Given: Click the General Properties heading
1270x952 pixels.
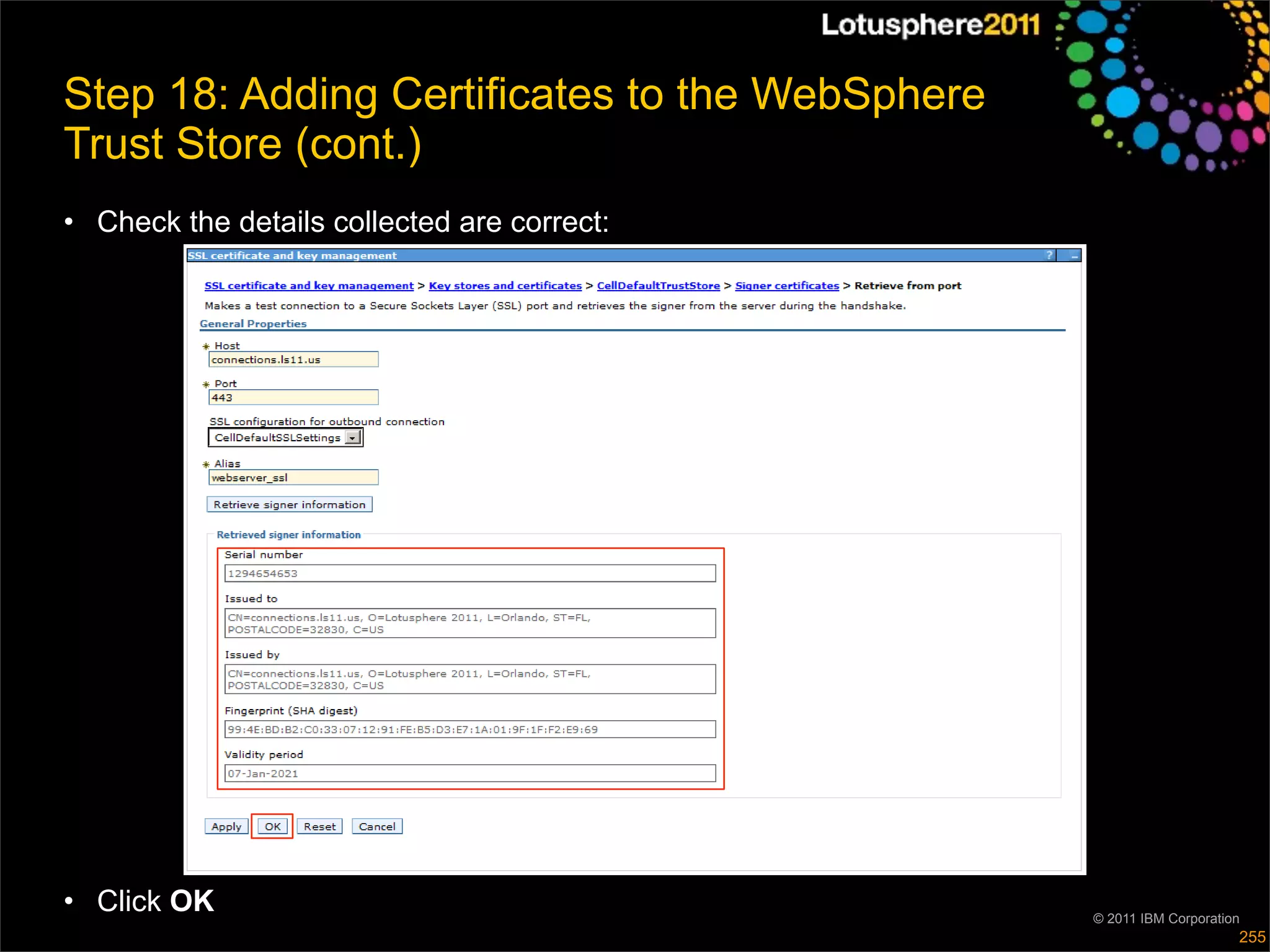Looking at the screenshot, I should 253,324.
